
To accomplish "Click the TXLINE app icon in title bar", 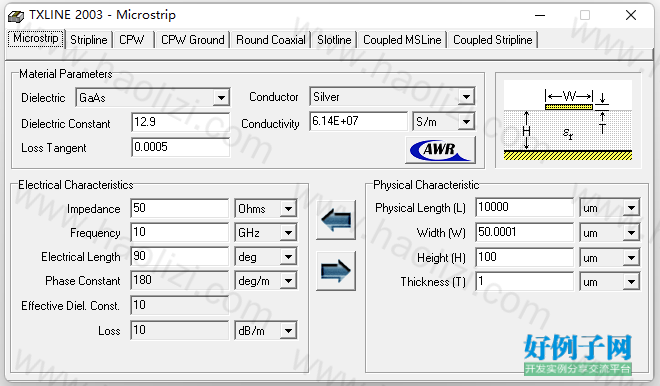I will [16, 16].
